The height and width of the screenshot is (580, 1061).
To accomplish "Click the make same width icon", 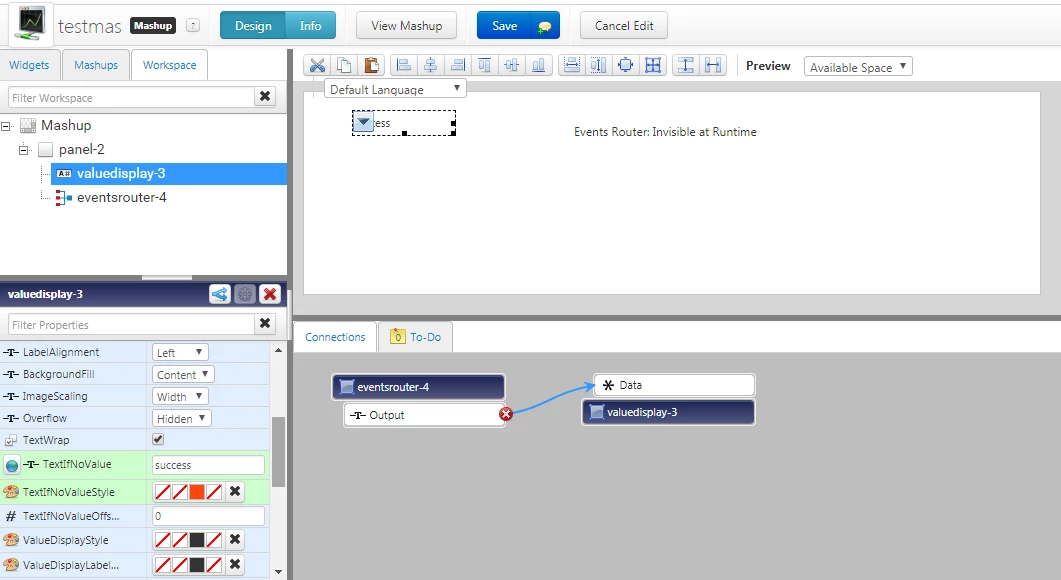I will (x=572, y=66).
